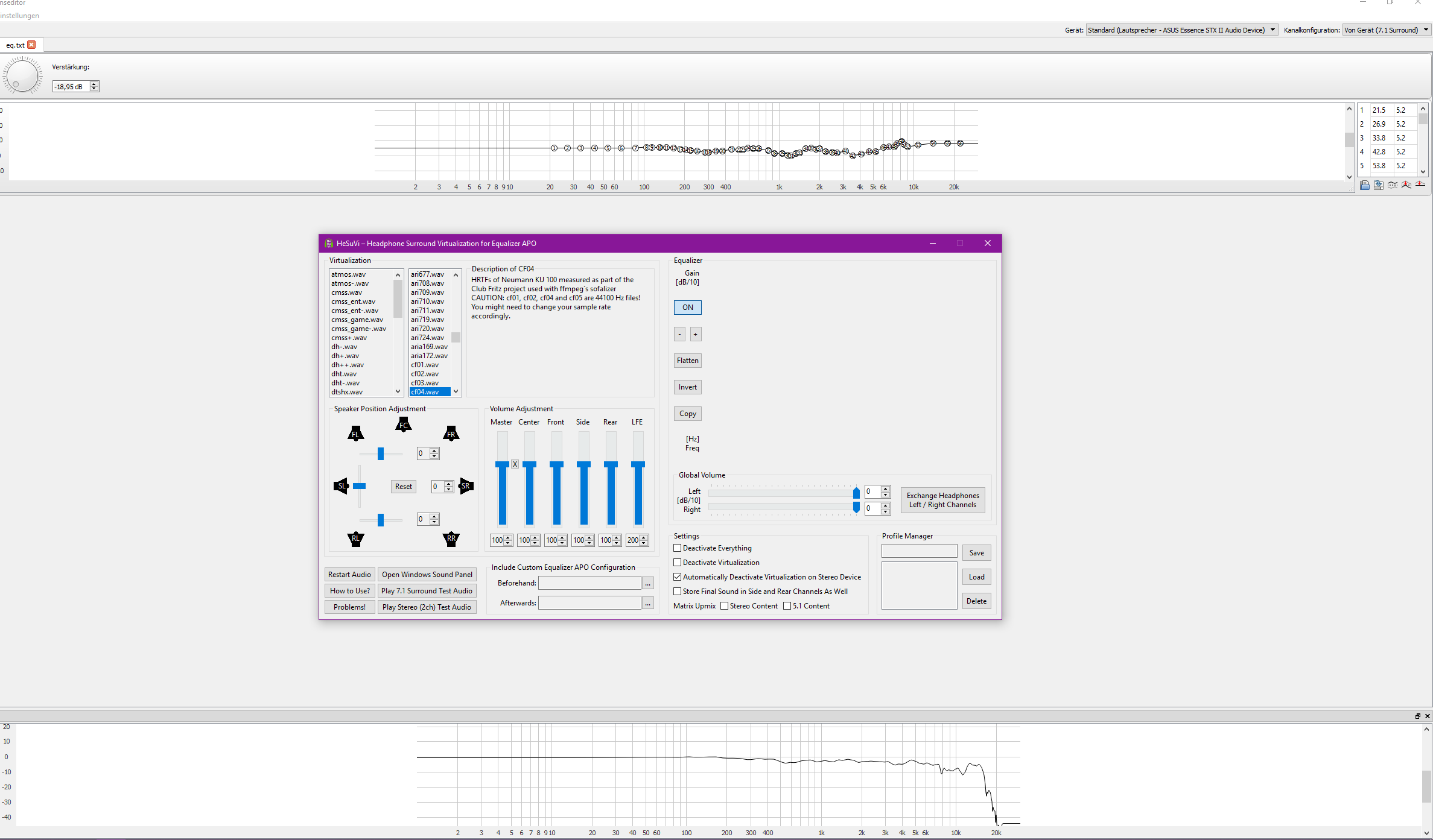Image resolution: width=1433 pixels, height=840 pixels.
Task: Uncheck Automatically Deactivate Virtualization on Stereo Device
Action: coord(678,577)
